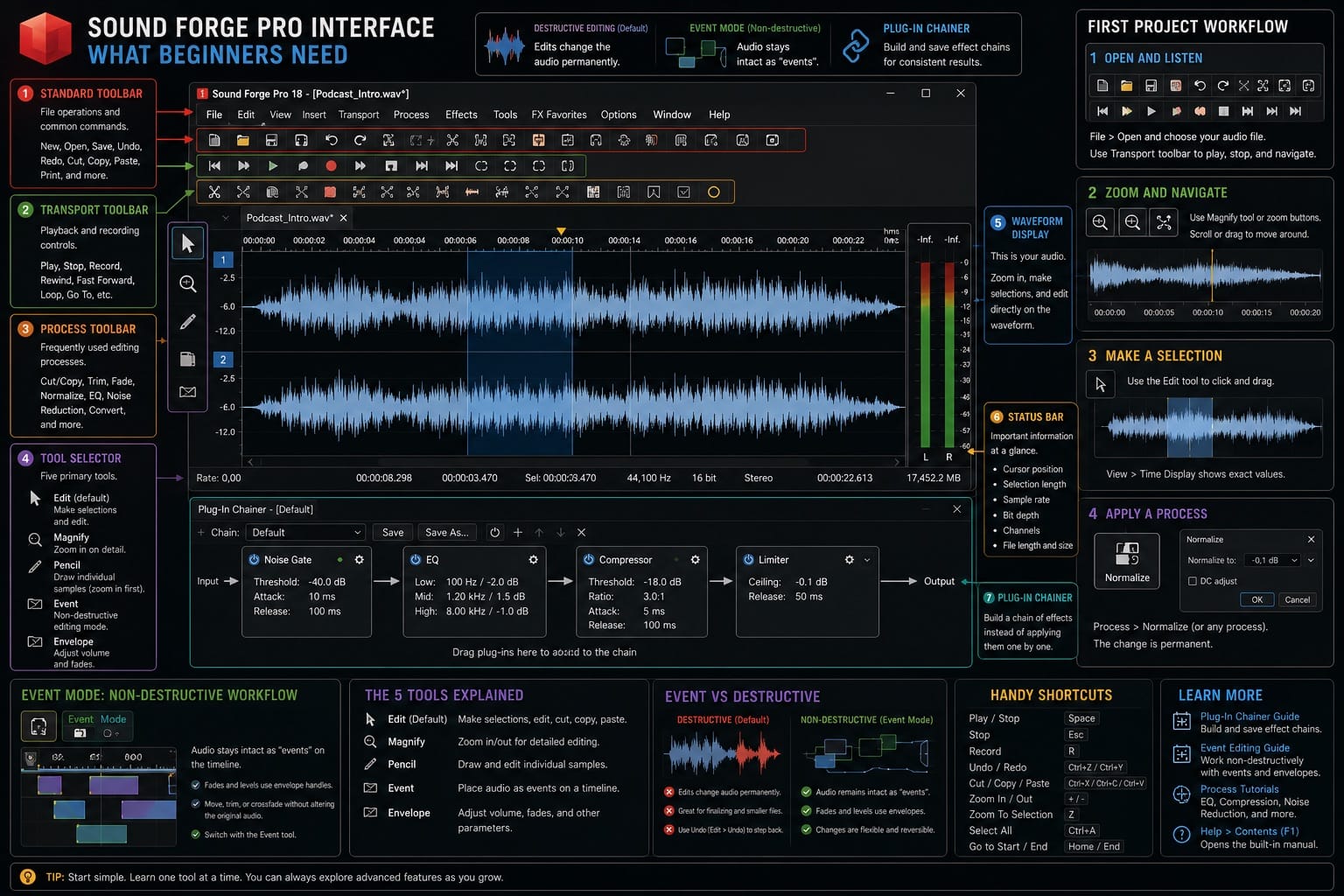The height and width of the screenshot is (896, 1344).
Task: Select Envelope tool beside the waveform
Action: (x=187, y=392)
